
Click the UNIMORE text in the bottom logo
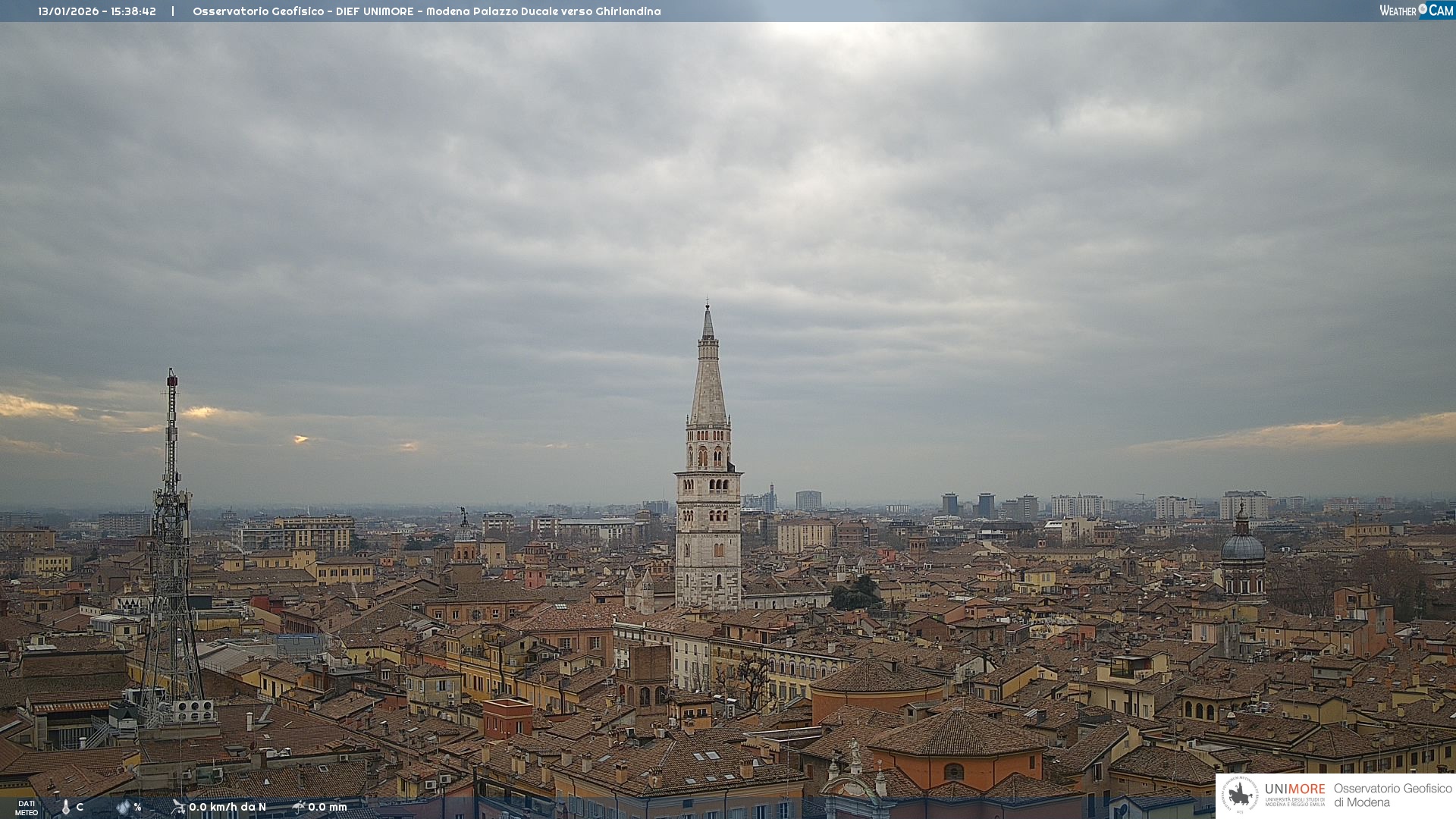point(1294,789)
